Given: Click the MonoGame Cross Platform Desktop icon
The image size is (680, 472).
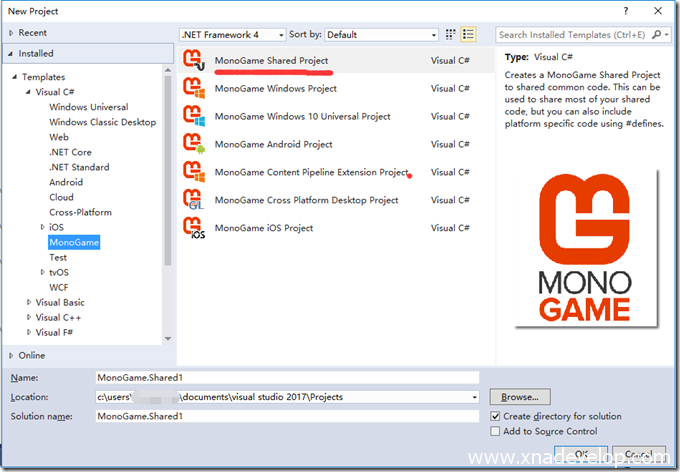Looking at the screenshot, I should (194, 200).
